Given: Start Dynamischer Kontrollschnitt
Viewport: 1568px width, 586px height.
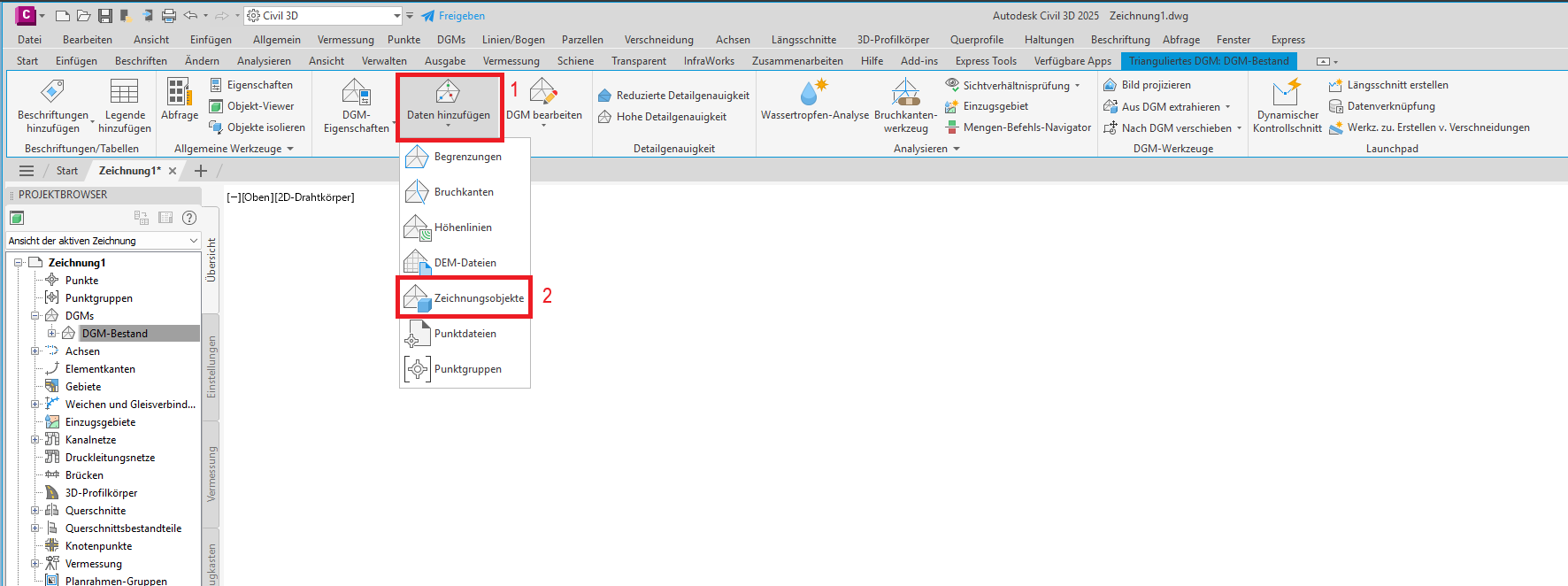Looking at the screenshot, I should 1287,106.
